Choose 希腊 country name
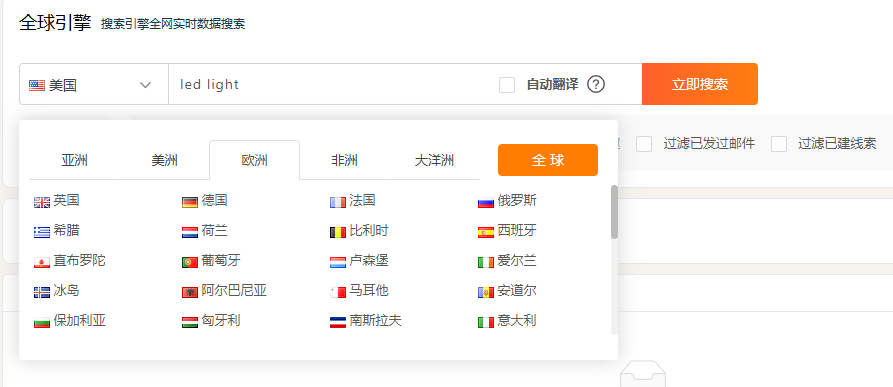 coord(67,230)
